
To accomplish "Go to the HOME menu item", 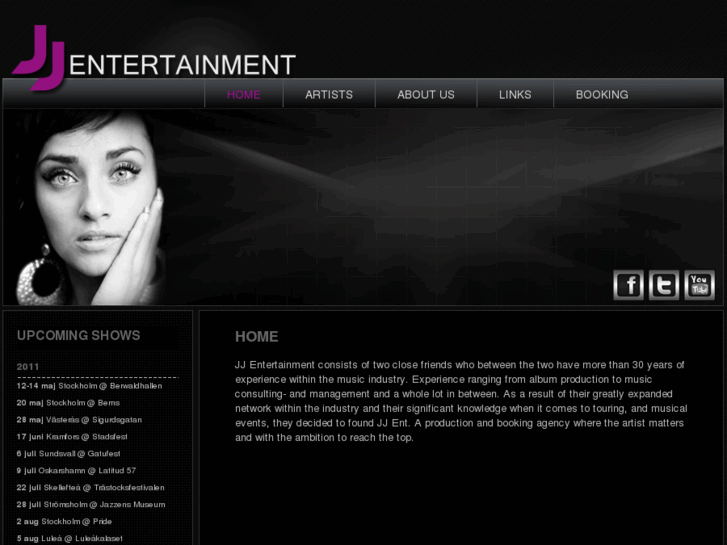I will tap(243, 94).
